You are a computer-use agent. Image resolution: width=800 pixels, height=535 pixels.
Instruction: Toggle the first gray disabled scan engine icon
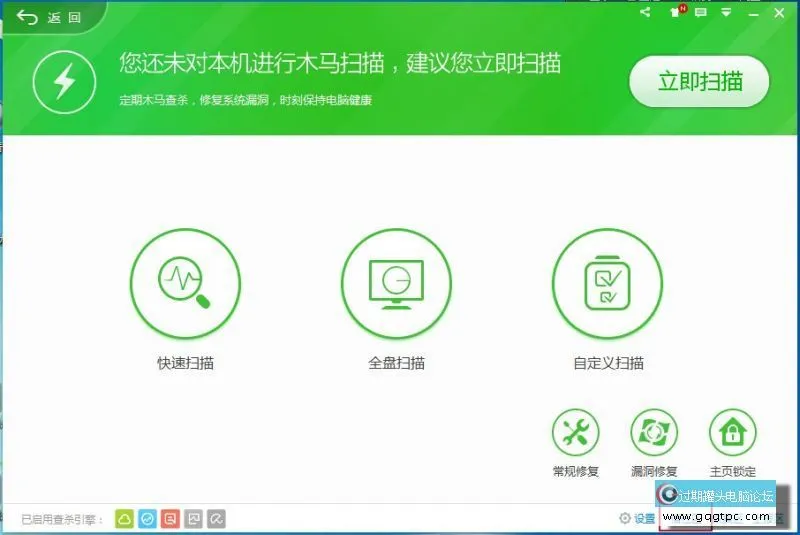[x=193, y=519]
